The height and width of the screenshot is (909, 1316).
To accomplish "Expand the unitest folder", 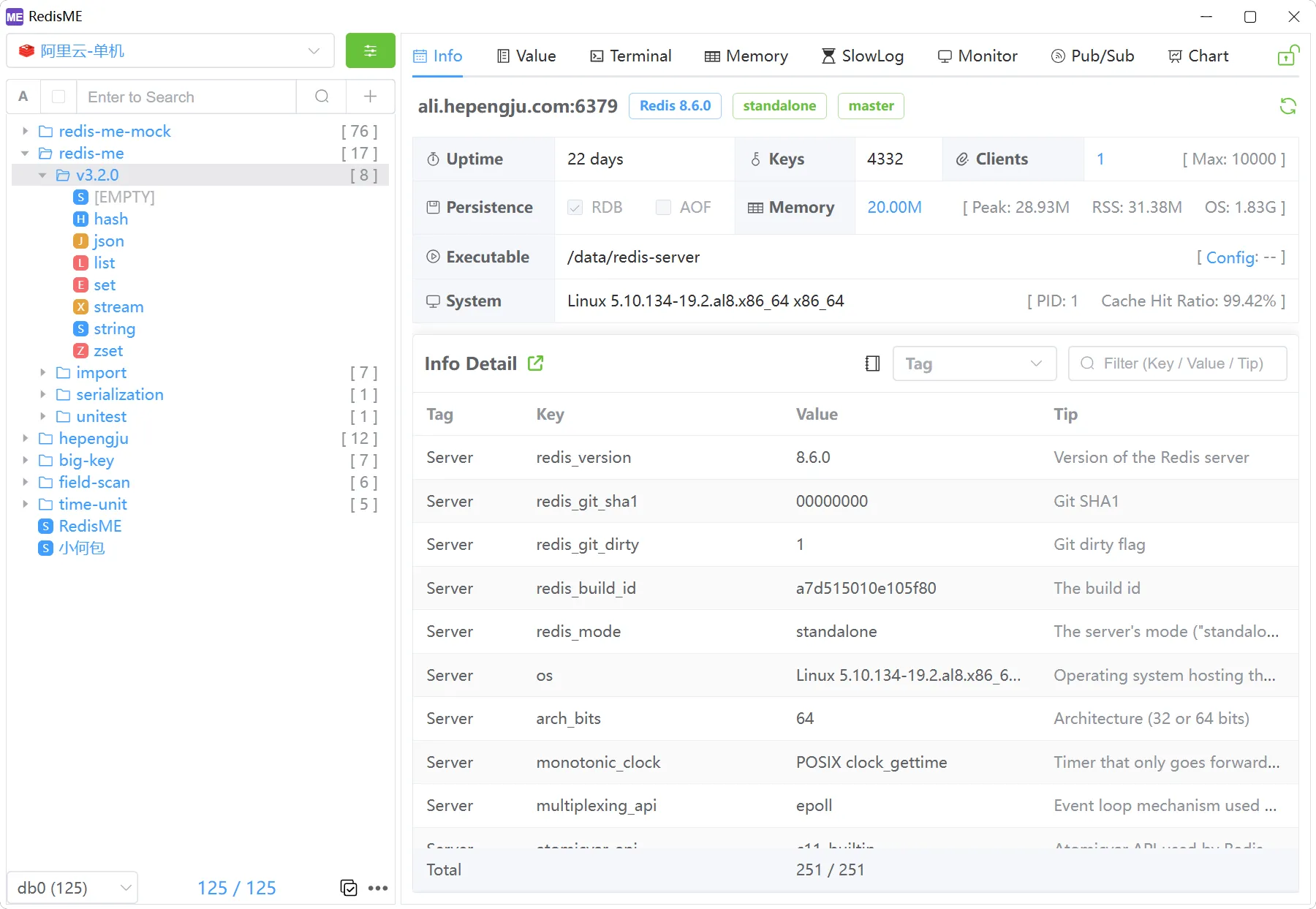I will click(42, 416).
